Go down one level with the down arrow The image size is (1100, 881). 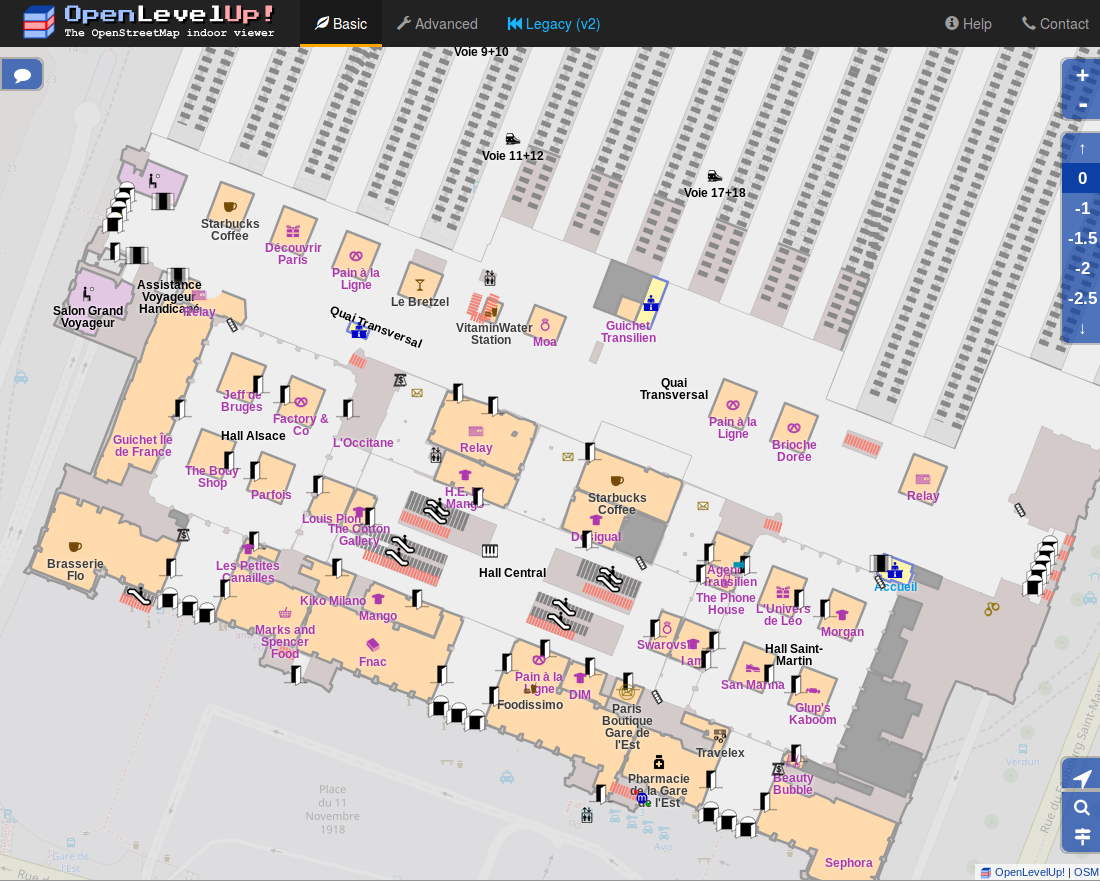tap(1082, 328)
